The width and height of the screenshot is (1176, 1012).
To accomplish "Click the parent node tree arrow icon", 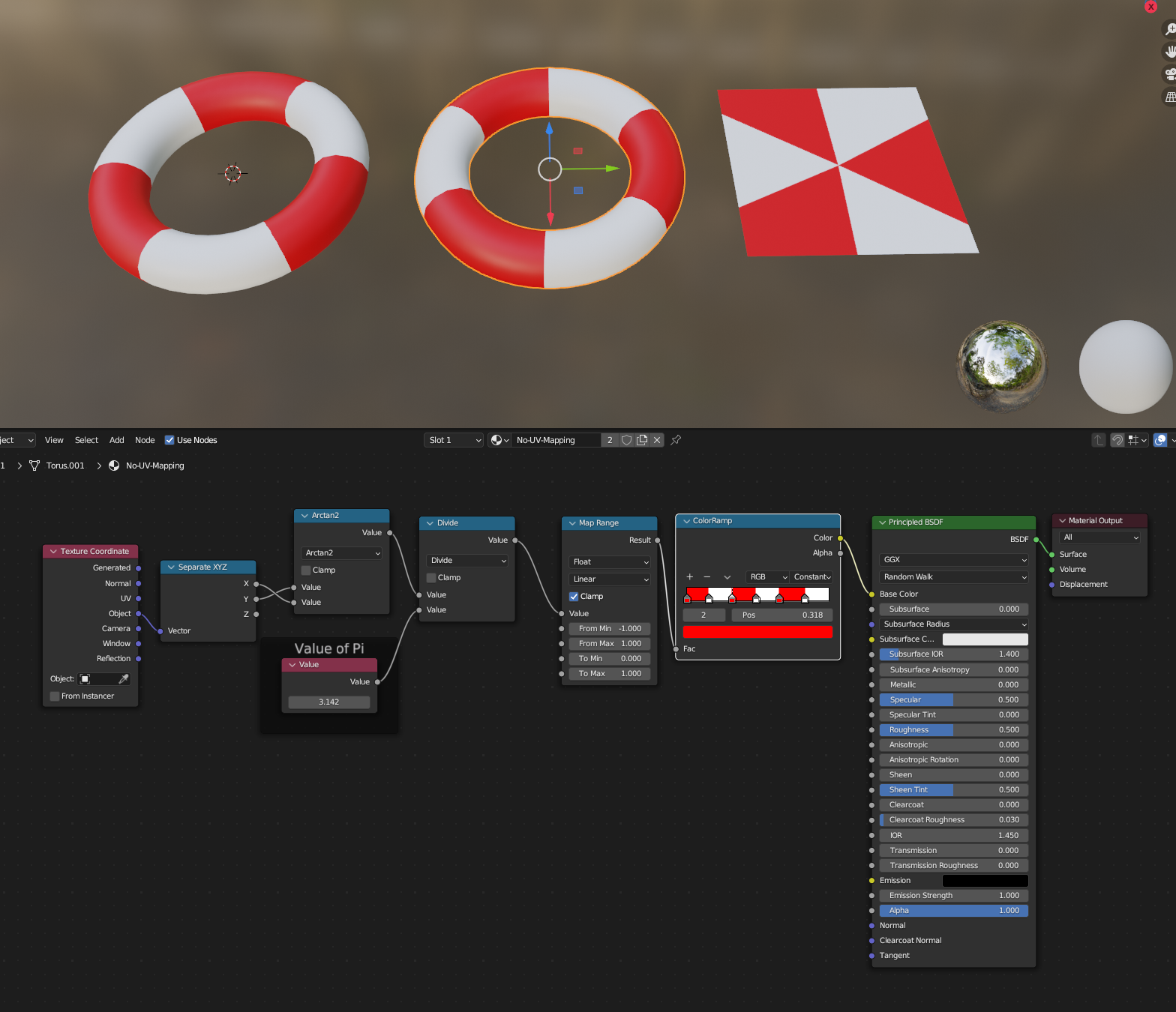I will (1099, 440).
